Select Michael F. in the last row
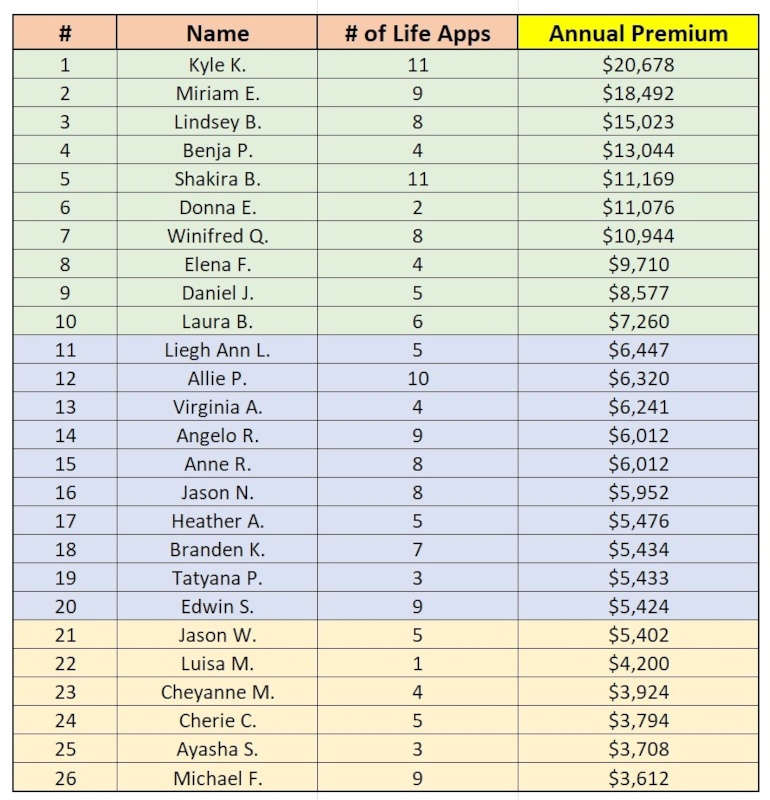The width and height of the screenshot is (770, 800). point(217,778)
